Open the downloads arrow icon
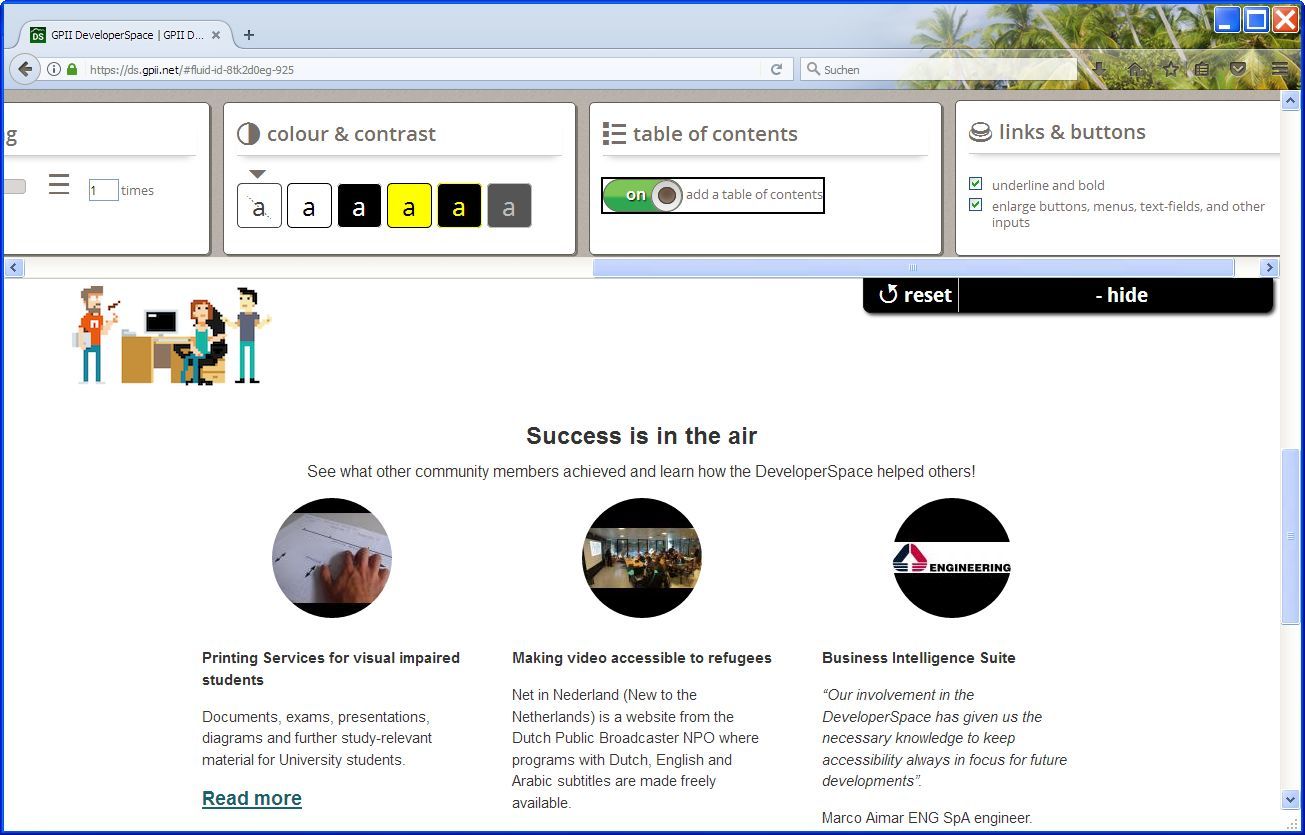This screenshot has height=835, width=1305. 1098,69
